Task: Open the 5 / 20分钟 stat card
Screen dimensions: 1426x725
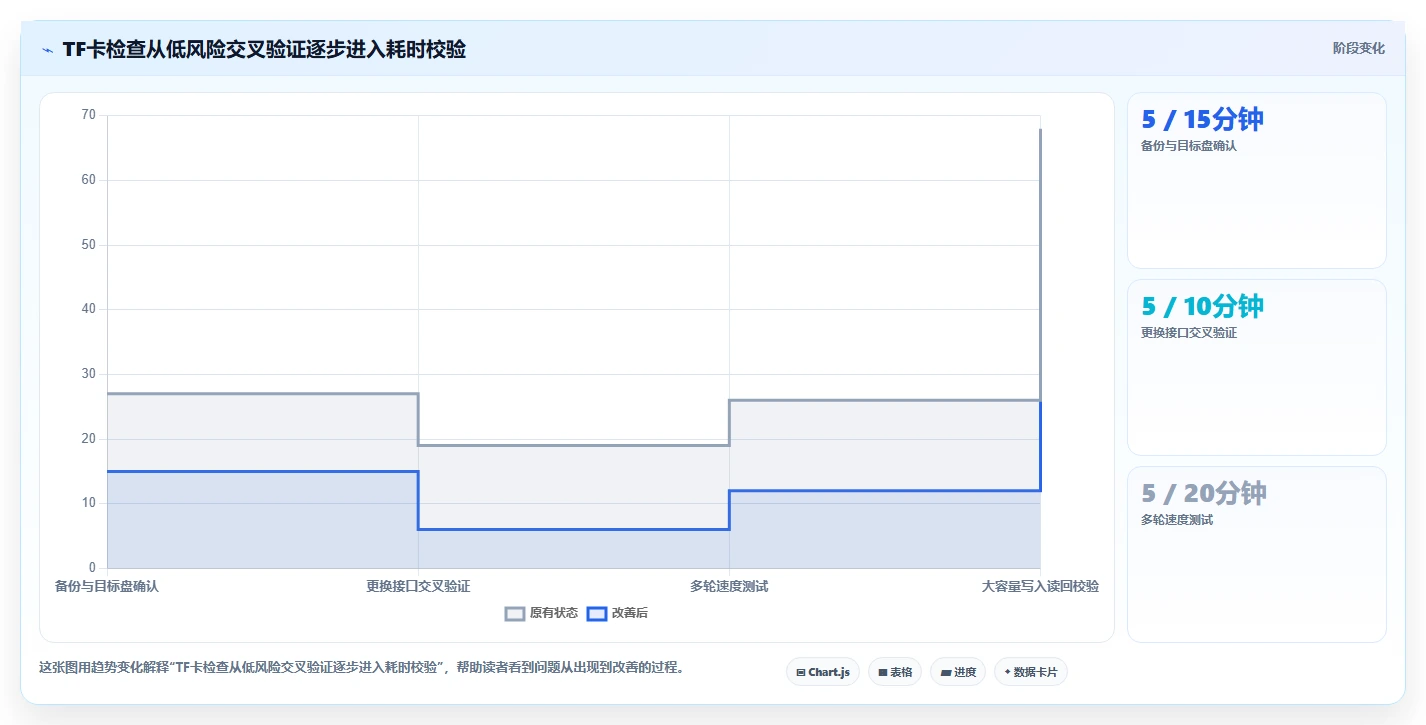Action: tap(1257, 555)
